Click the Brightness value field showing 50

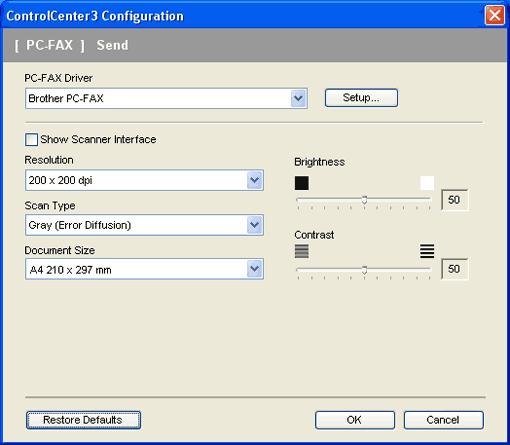coord(455,200)
